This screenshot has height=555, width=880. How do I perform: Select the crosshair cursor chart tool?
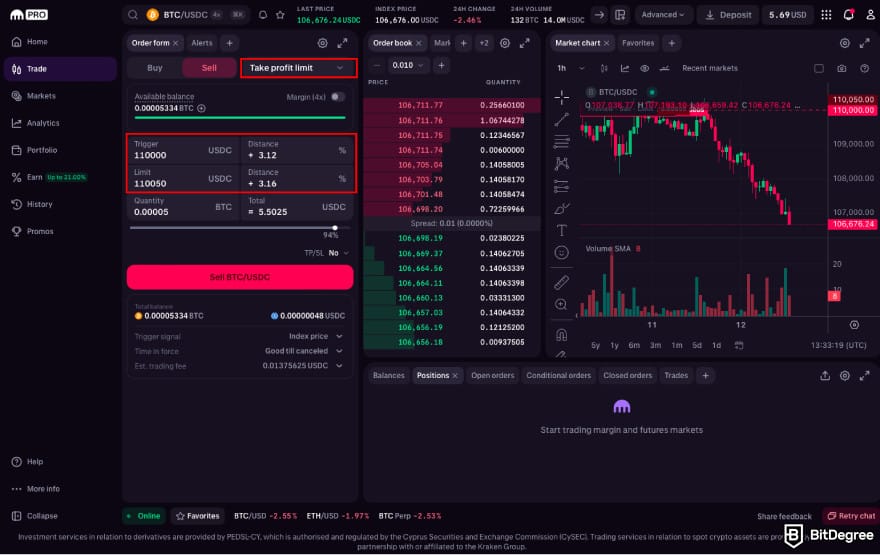(x=561, y=97)
